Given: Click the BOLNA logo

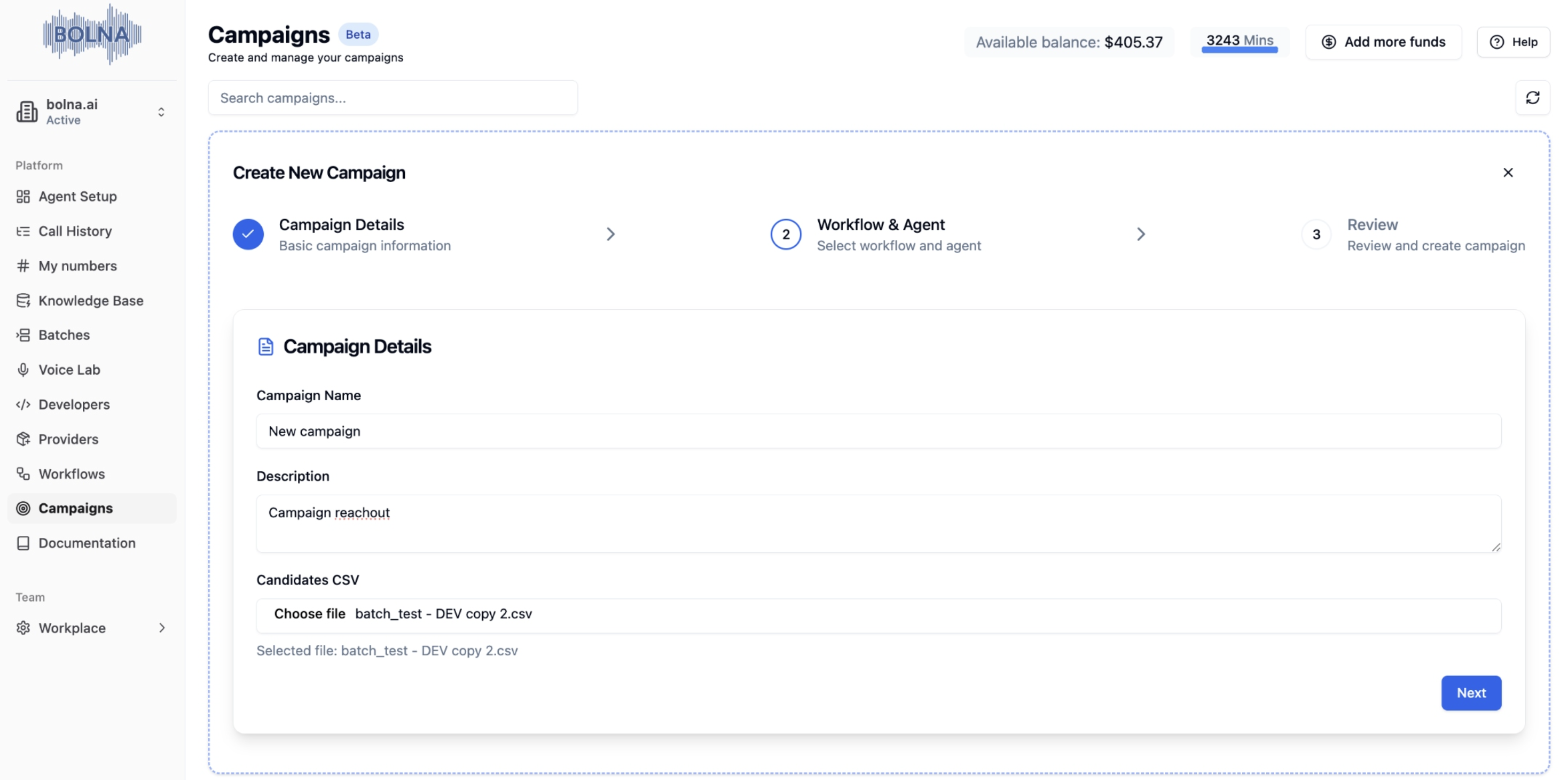Looking at the screenshot, I should click(x=92, y=34).
